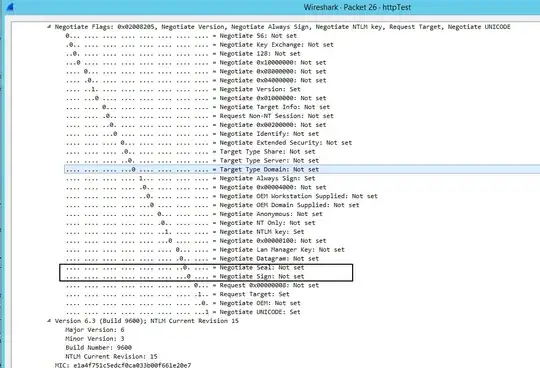The width and height of the screenshot is (540, 368).
Task: Click the Wireshark shark fin title icon
Action: click(10, 7)
